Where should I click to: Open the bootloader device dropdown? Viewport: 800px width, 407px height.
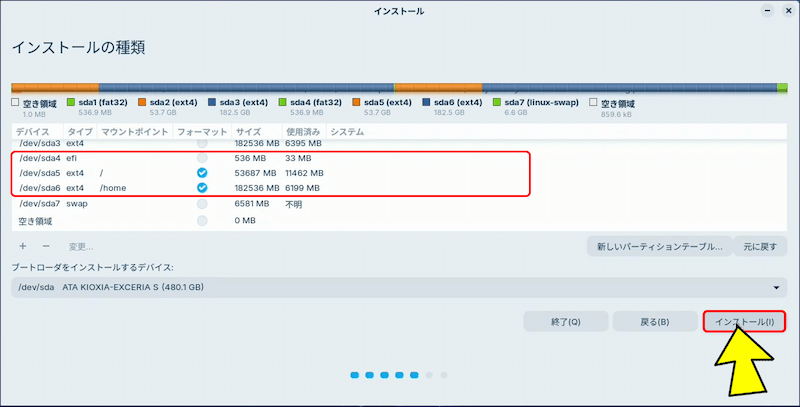(x=400, y=288)
